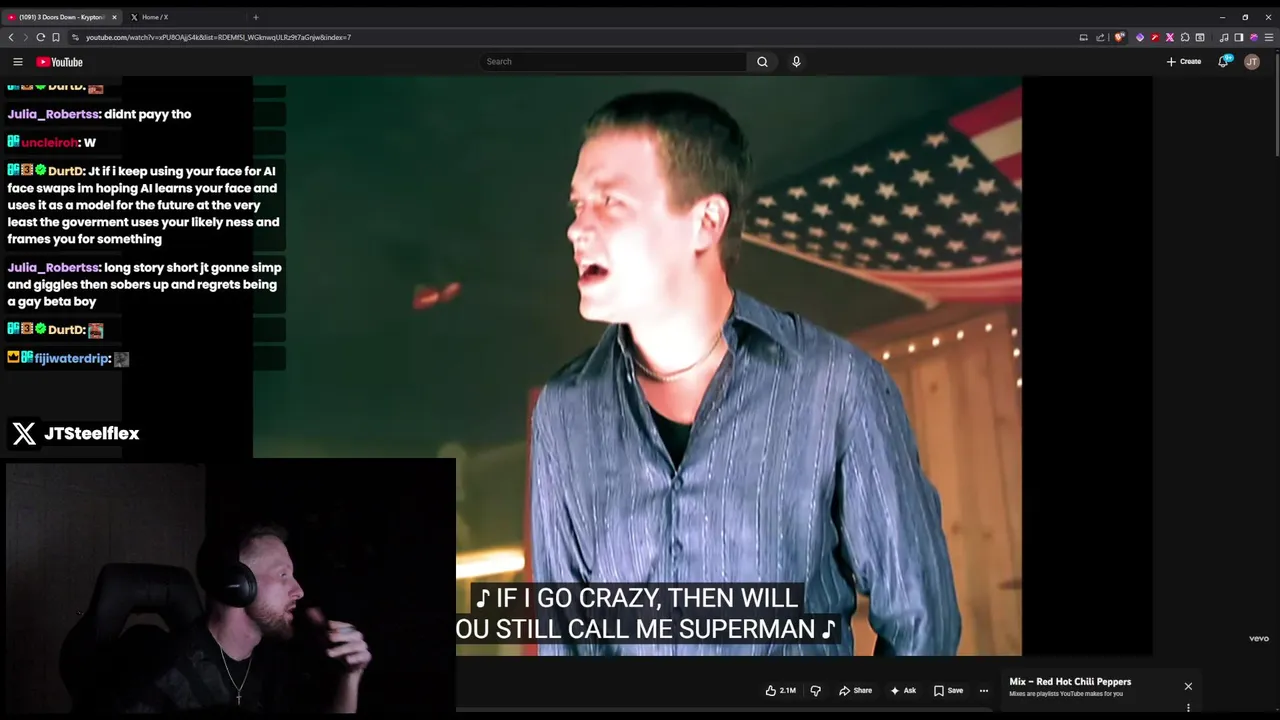Bookmark this page in browser toolbar

click(x=56, y=37)
